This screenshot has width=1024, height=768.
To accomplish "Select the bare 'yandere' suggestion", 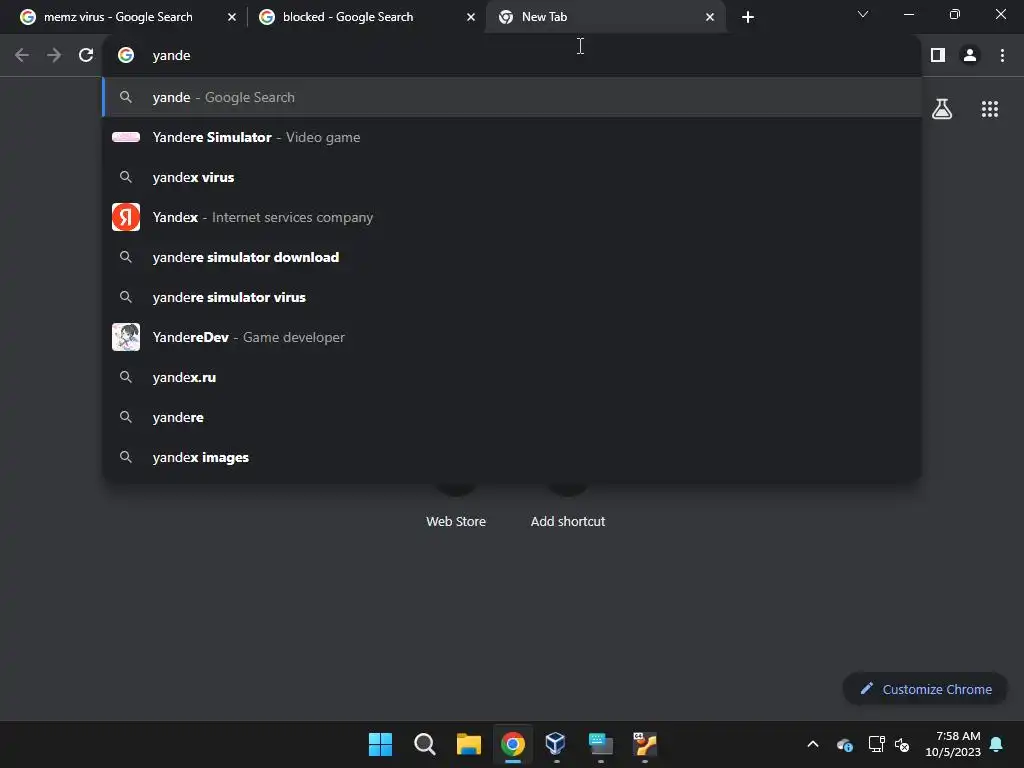I will click(x=513, y=417).
